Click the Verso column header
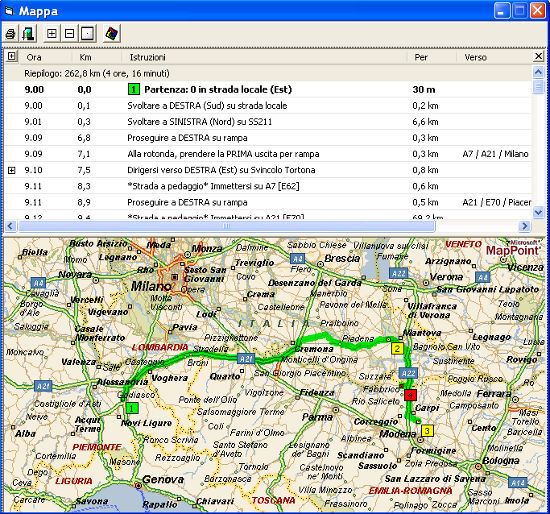The height and width of the screenshot is (514, 550). (x=476, y=57)
